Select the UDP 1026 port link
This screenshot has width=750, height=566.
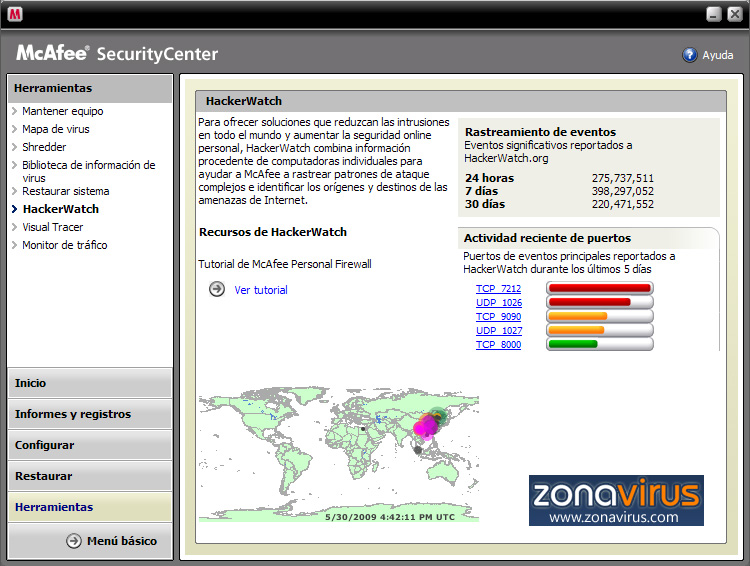pos(498,302)
